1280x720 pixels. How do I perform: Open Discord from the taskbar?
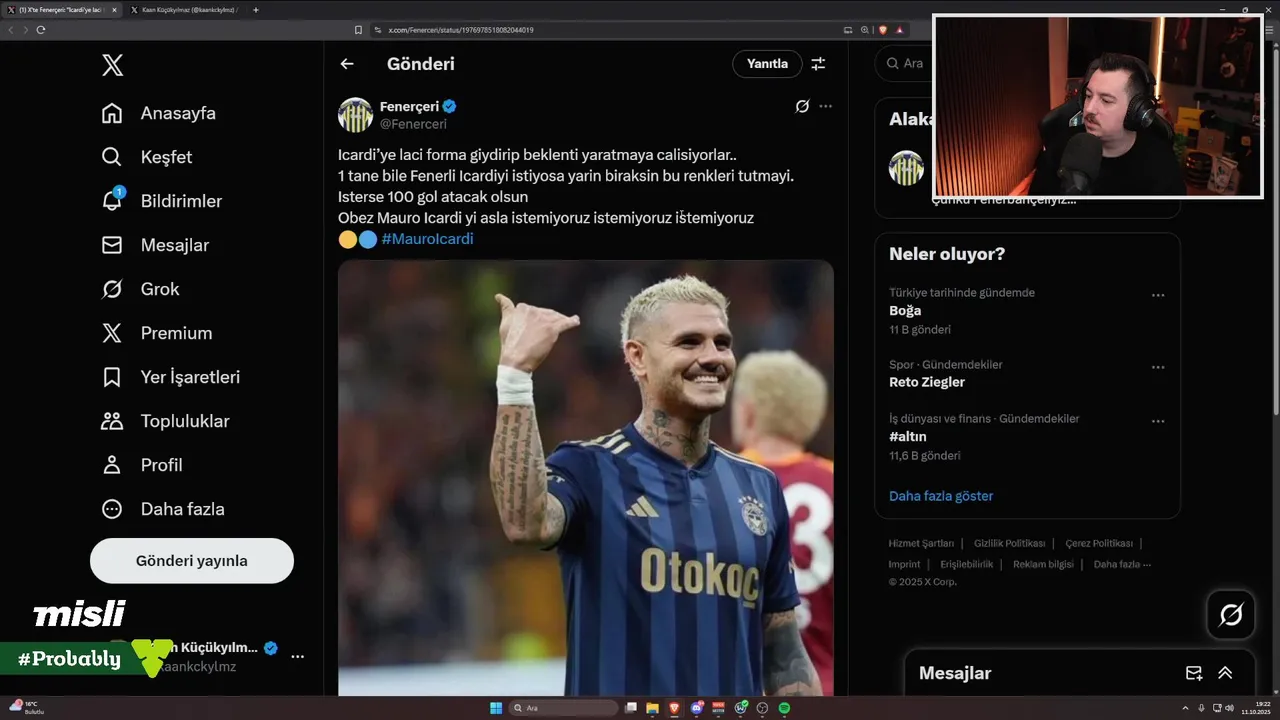pyautogui.click(x=696, y=708)
